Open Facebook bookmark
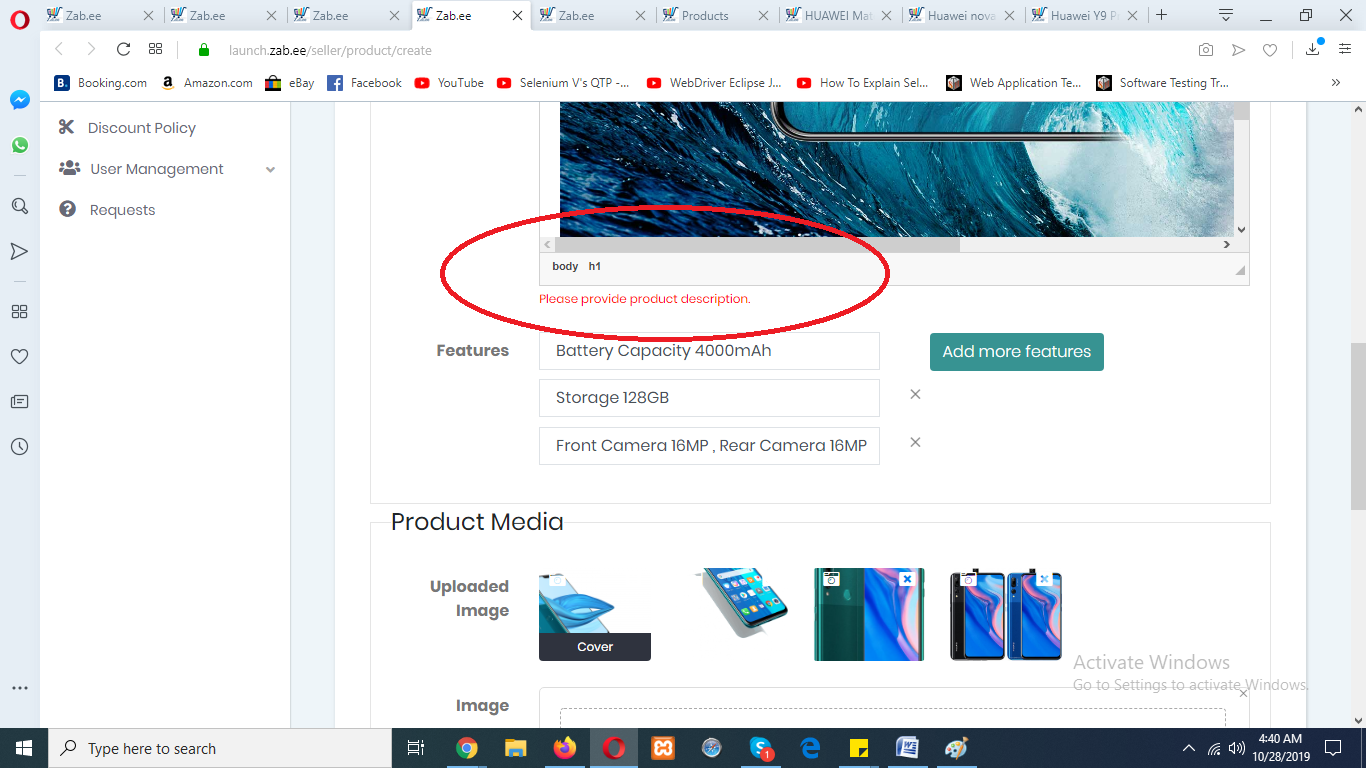The height and width of the screenshot is (768, 1366). pos(365,83)
